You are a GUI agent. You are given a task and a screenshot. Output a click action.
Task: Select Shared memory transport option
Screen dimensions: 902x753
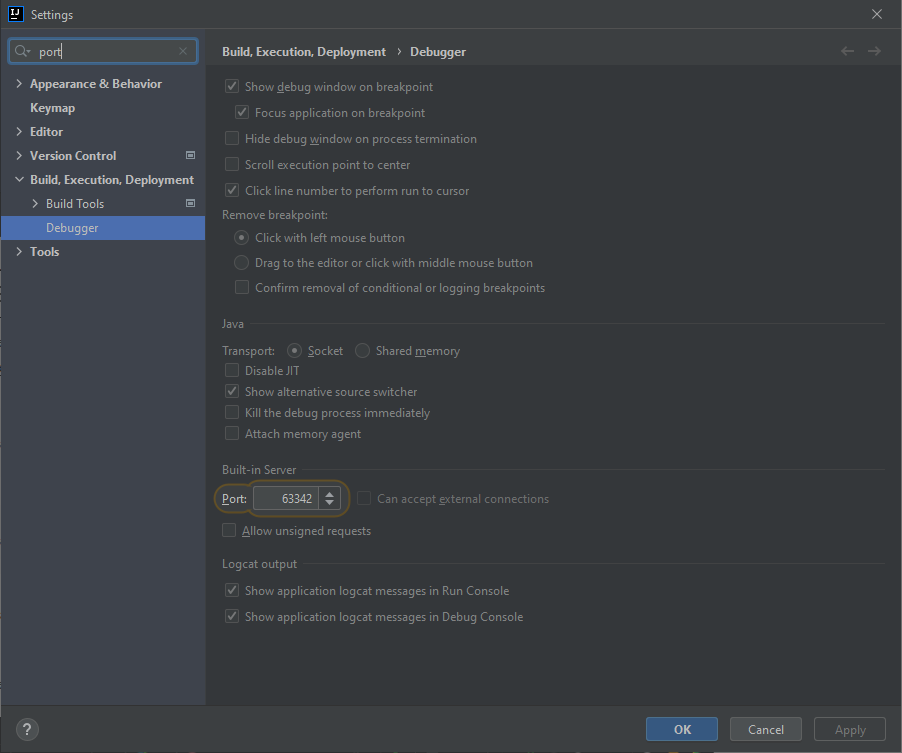[x=363, y=351]
